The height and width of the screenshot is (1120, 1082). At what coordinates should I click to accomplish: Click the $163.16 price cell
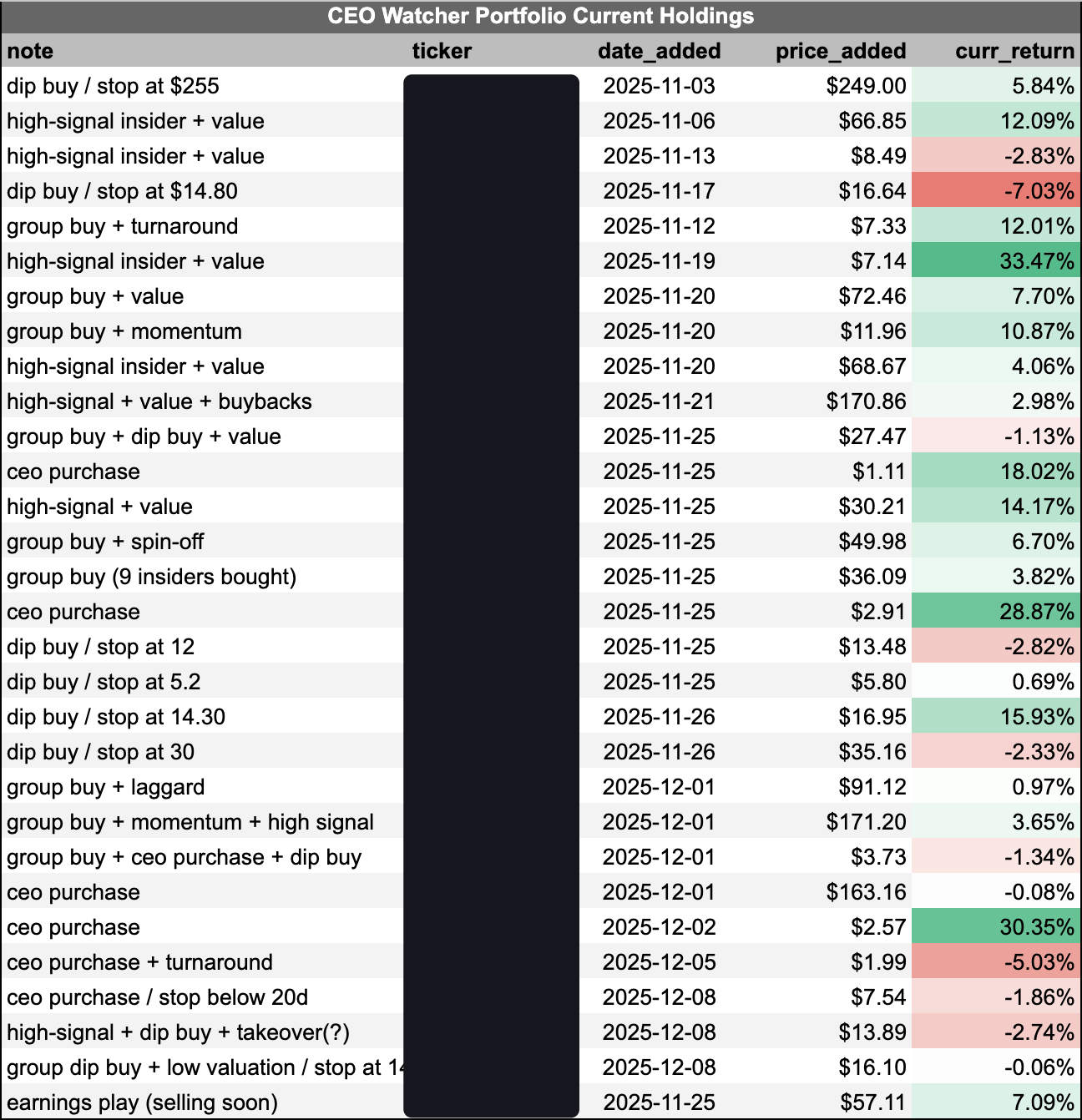866,892
